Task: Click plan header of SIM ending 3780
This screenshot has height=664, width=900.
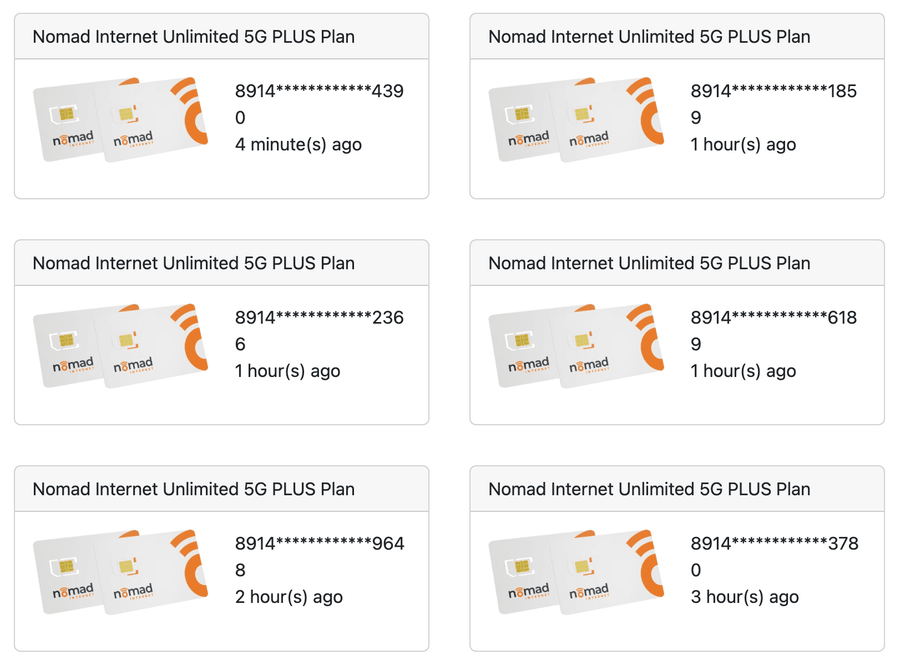Action: [x=649, y=489]
